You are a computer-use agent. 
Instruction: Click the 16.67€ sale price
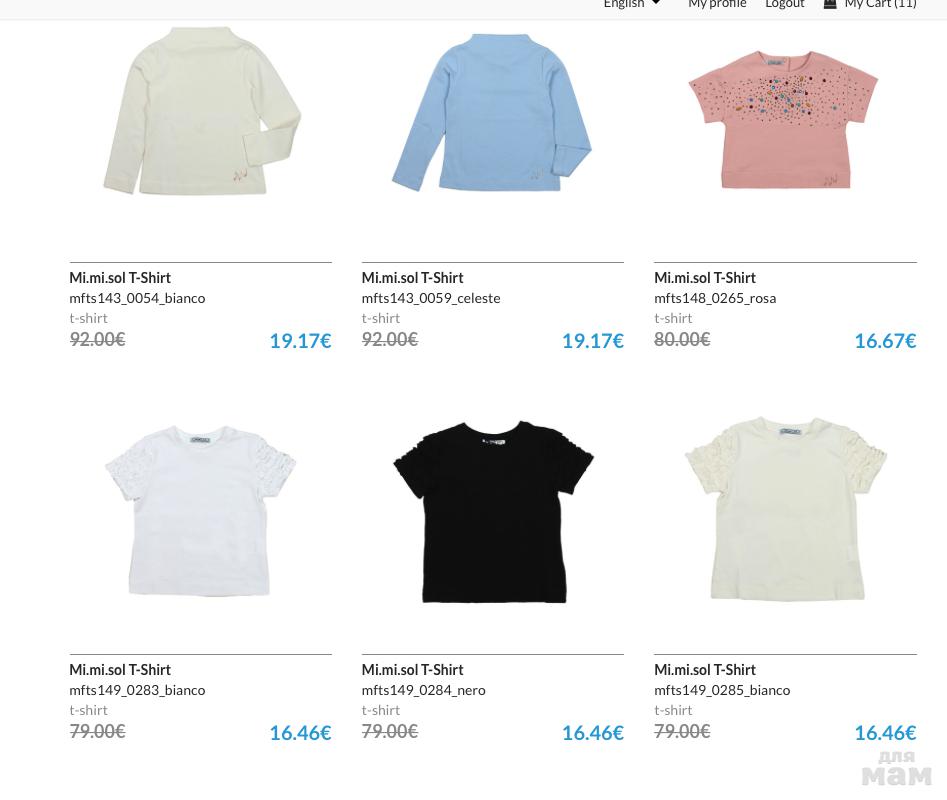[885, 341]
